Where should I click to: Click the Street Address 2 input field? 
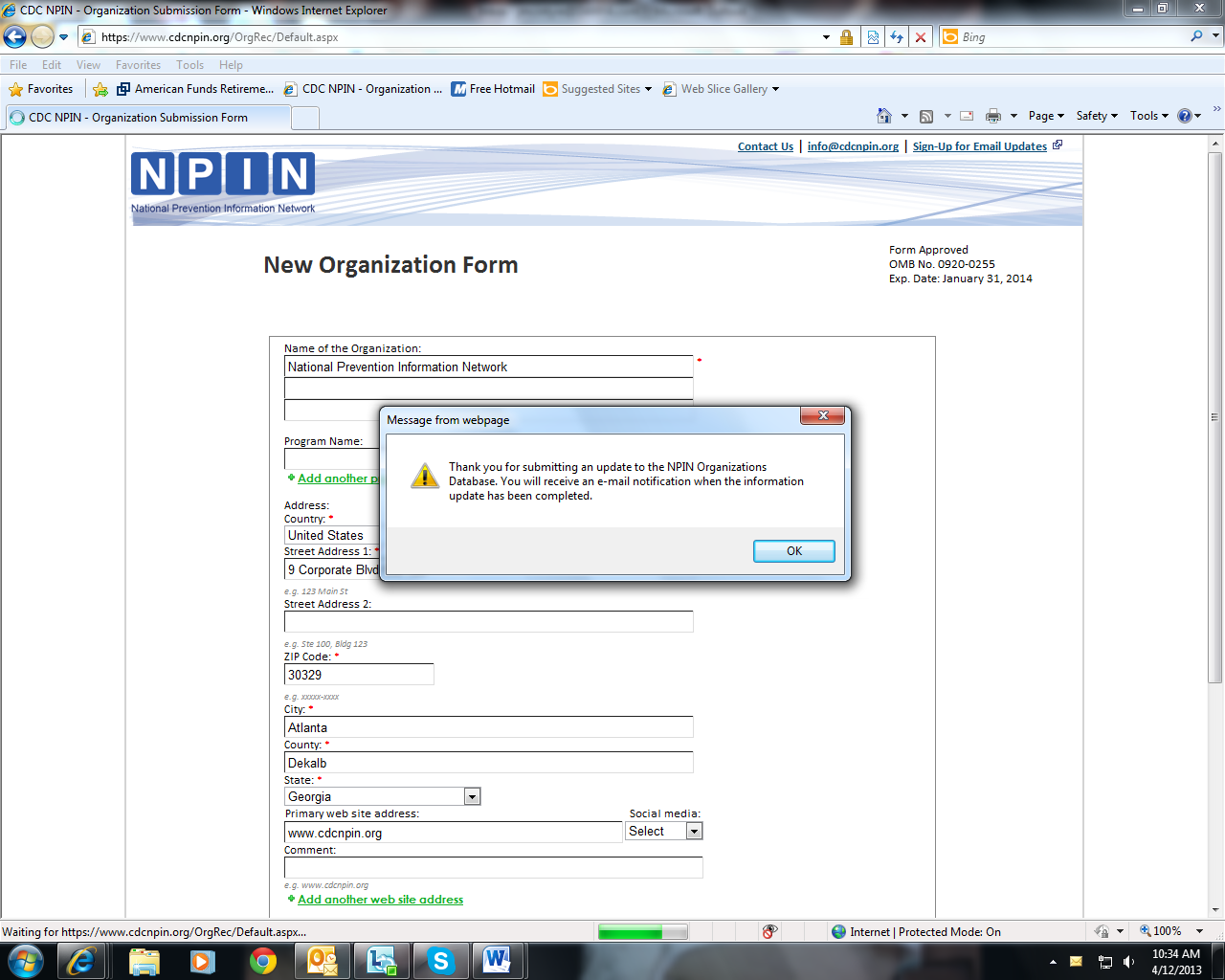pos(488,622)
